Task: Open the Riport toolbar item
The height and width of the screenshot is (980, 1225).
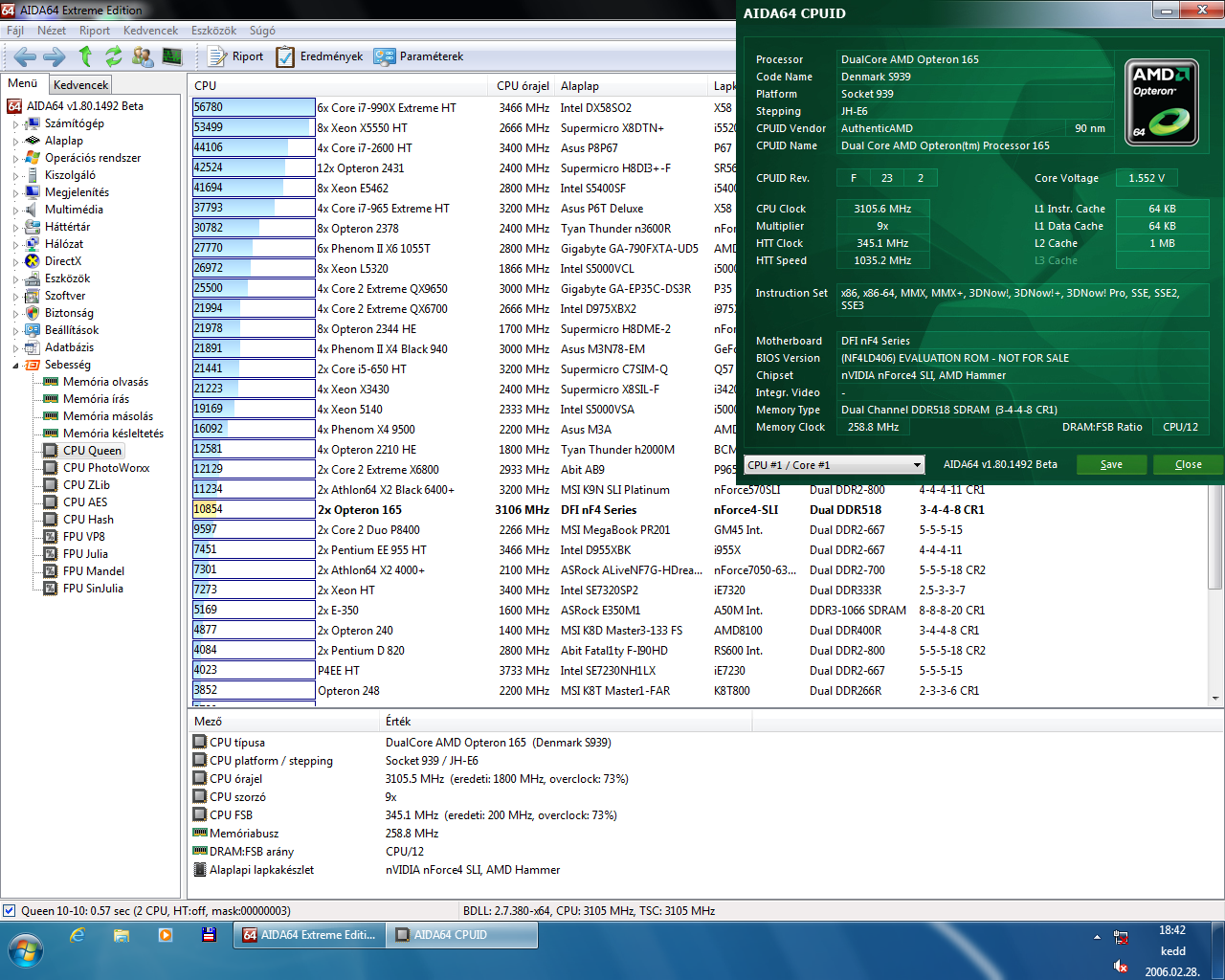Action: (x=235, y=56)
